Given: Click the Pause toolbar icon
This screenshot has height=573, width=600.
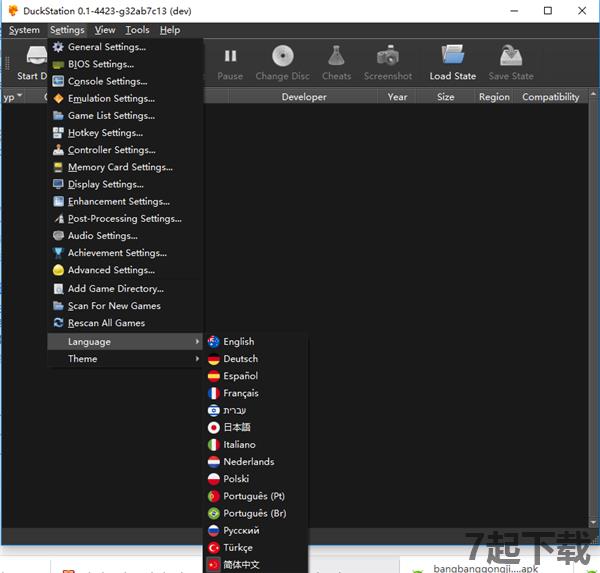Looking at the screenshot, I should coord(230,56).
